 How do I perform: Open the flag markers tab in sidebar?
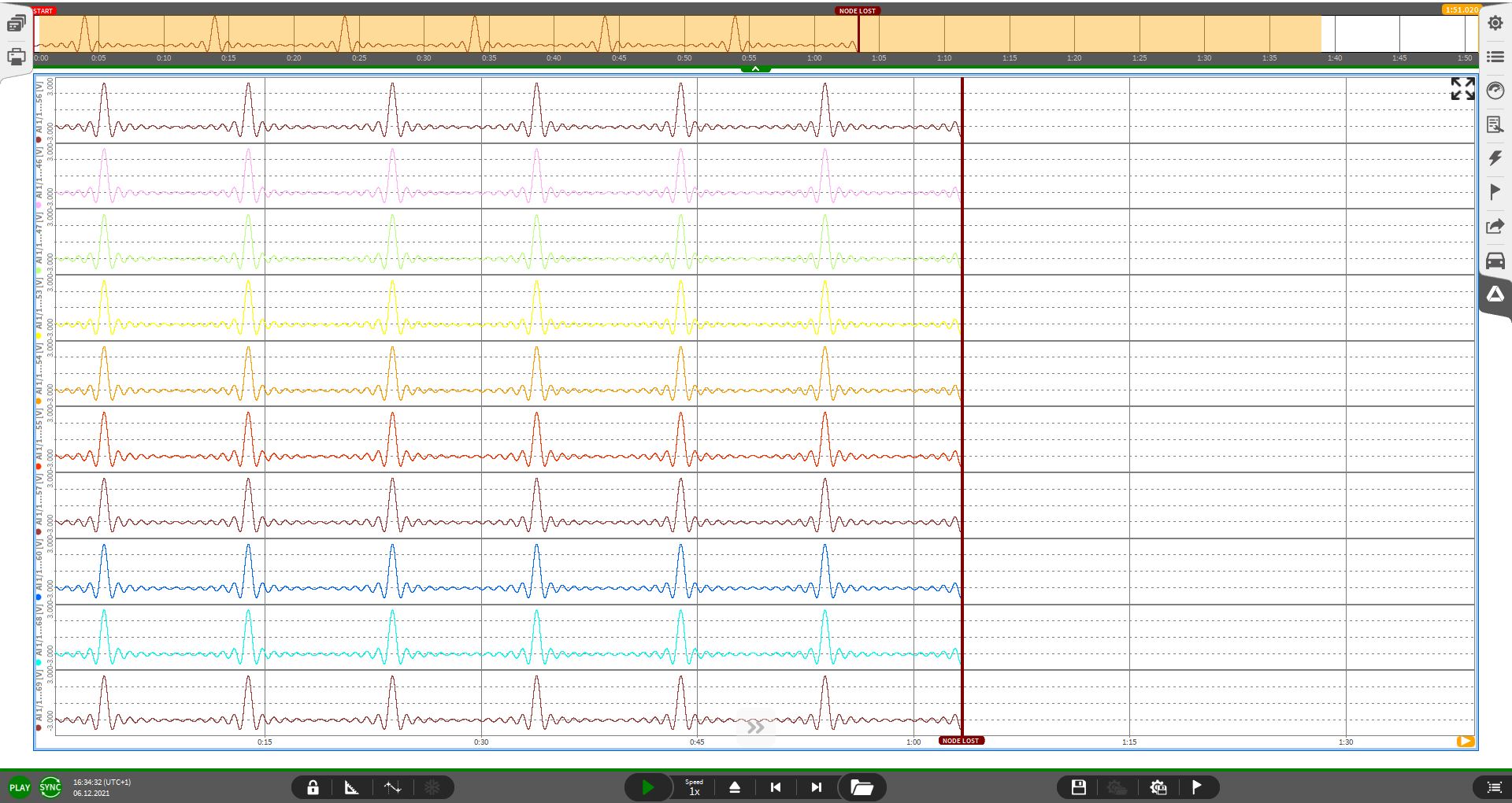(1495, 192)
